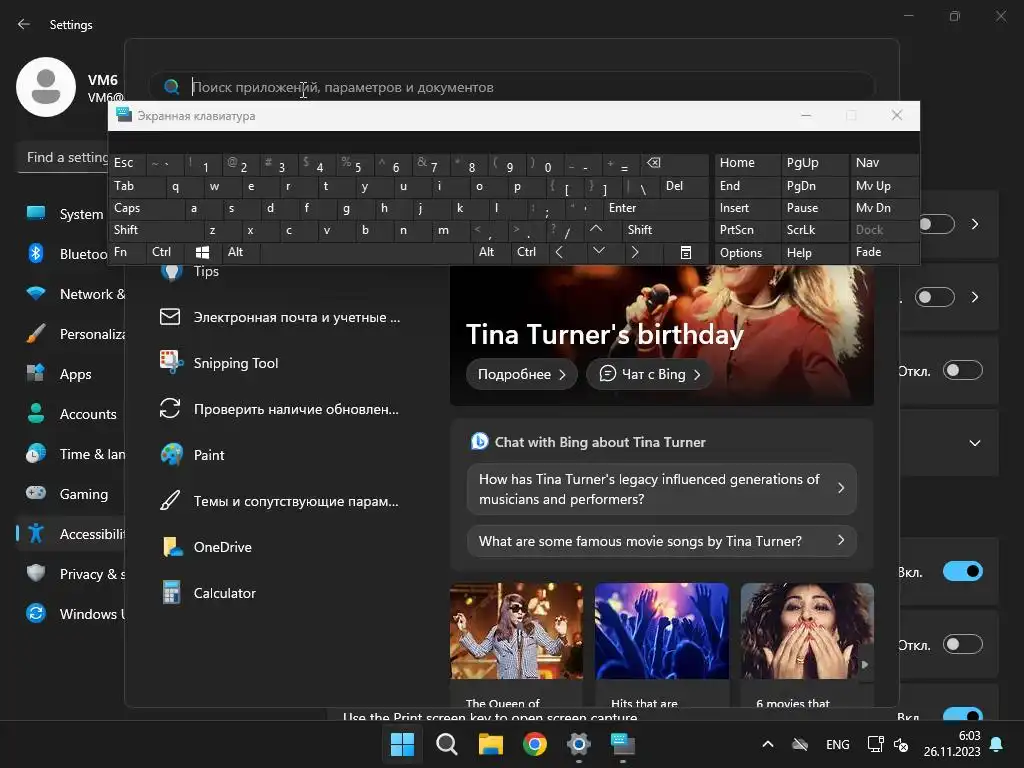Open the Gaming category in Settings
This screenshot has width=1024, height=768.
[x=71, y=494]
